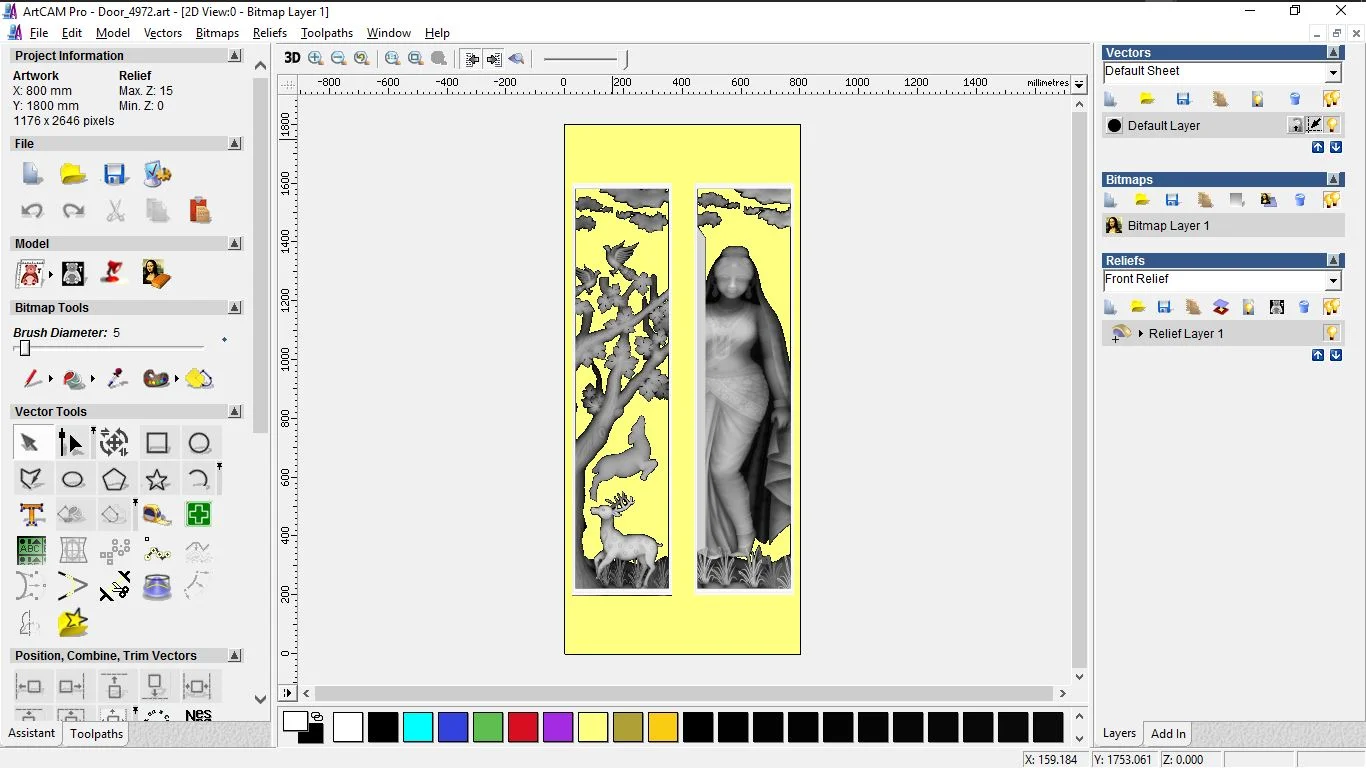Switch to the Toolpaths tab
The width and height of the screenshot is (1366, 768).
96,734
